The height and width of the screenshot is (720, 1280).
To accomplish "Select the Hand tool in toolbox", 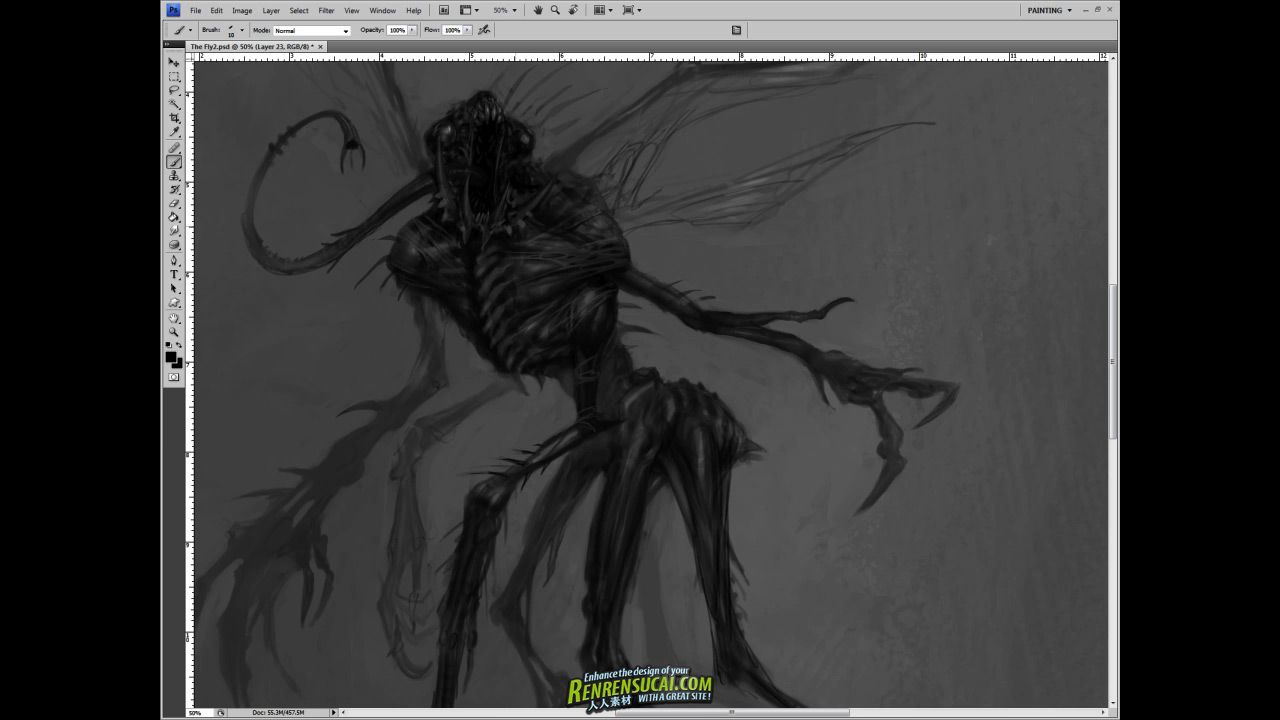I will pyautogui.click(x=174, y=318).
